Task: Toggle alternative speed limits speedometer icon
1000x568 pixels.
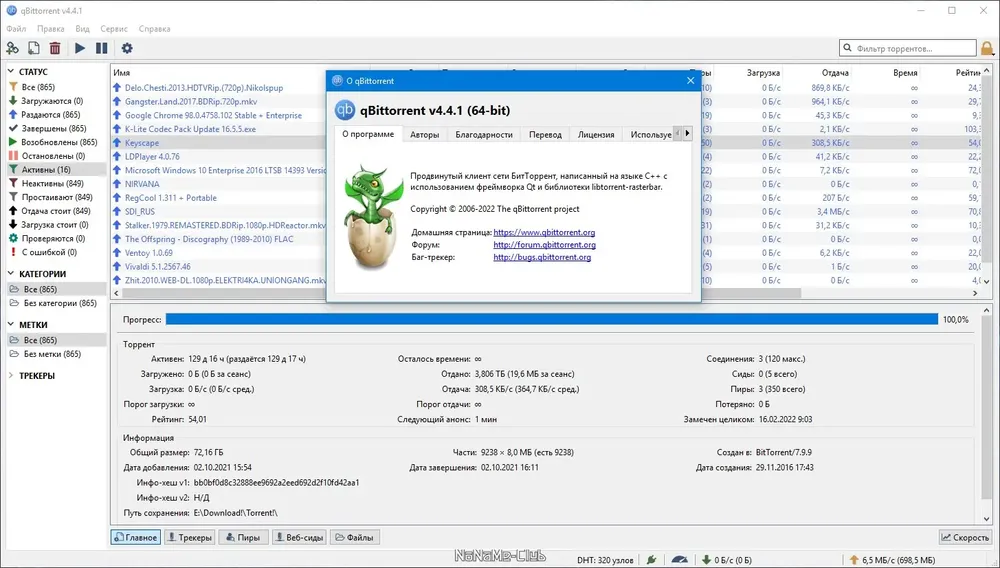Action: tap(680, 560)
